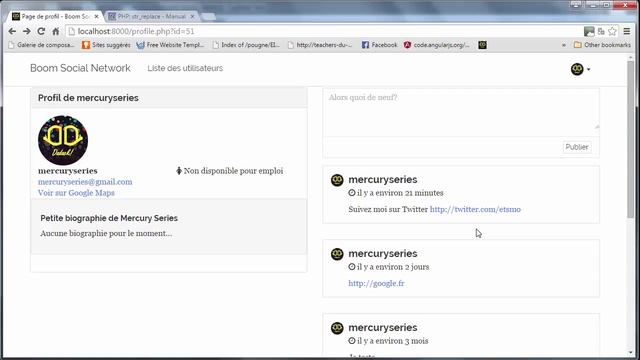Click 'Non disponible pour emploi' status text
This screenshot has height=360, width=640.
point(233,171)
